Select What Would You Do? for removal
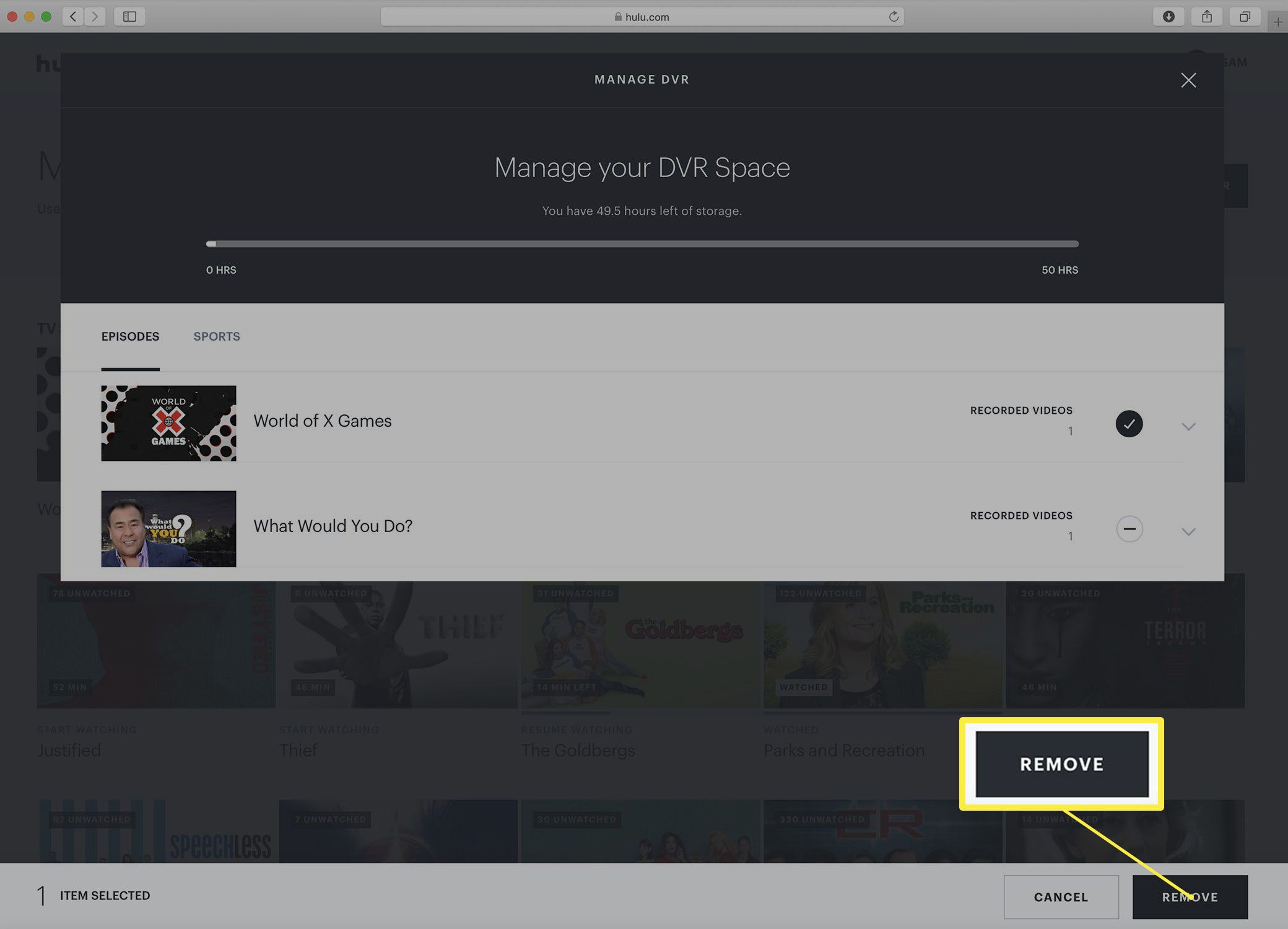 tap(1129, 529)
